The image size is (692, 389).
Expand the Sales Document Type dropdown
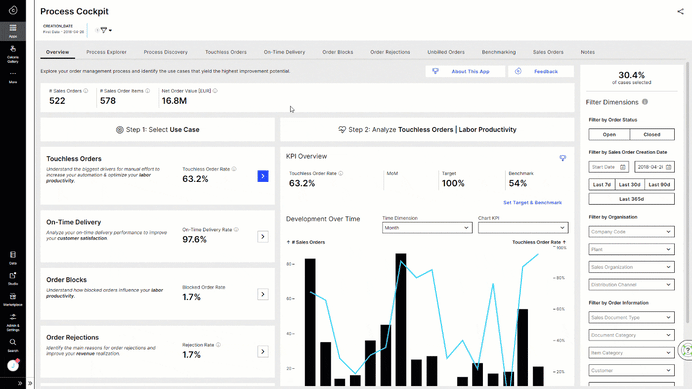[631, 317]
